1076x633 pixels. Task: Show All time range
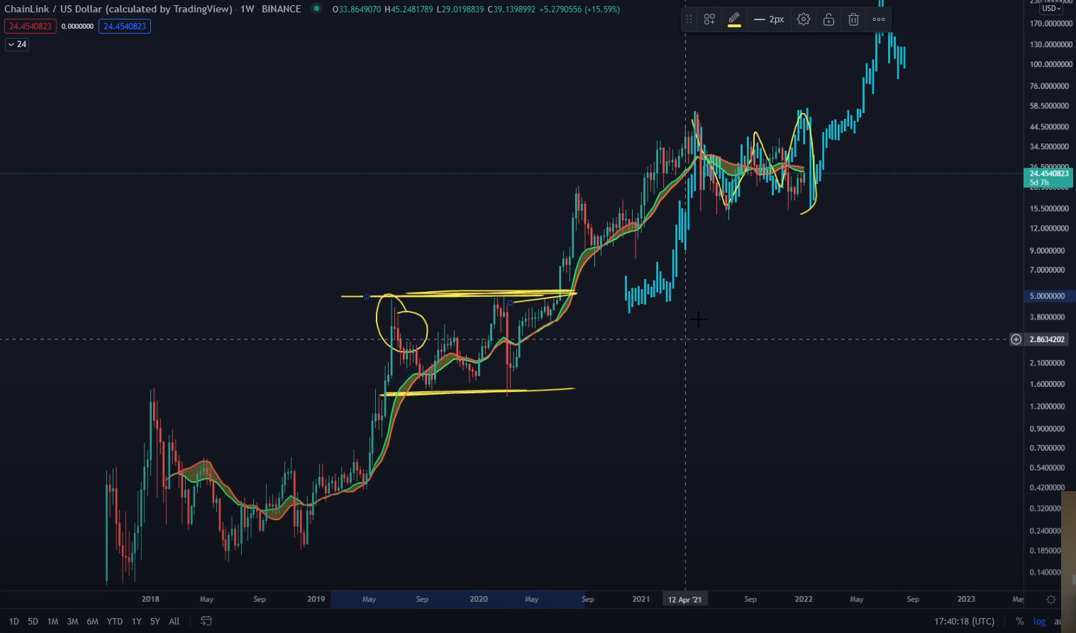(x=174, y=621)
